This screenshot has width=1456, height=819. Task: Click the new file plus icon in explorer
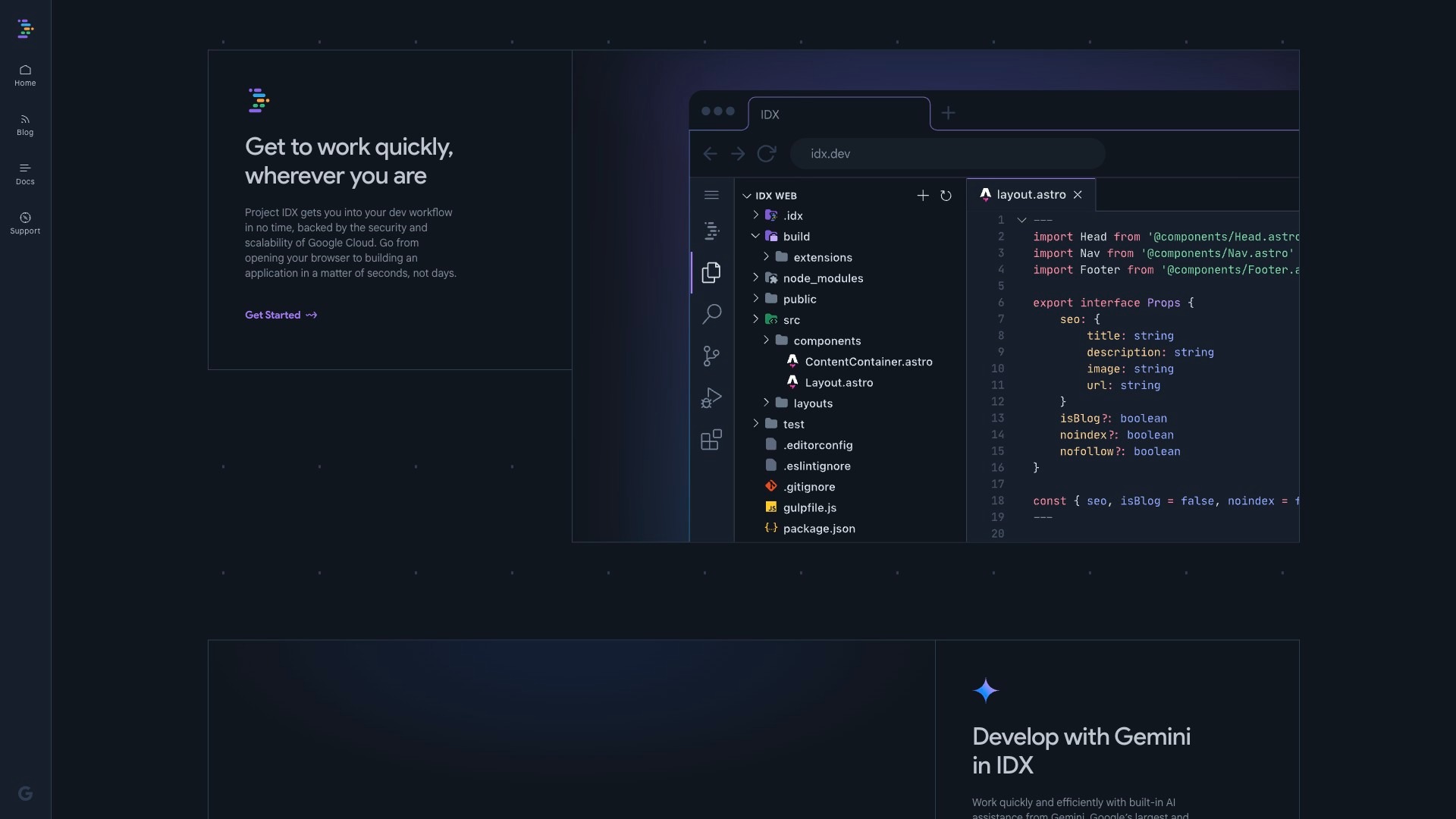[x=922, y=196]
